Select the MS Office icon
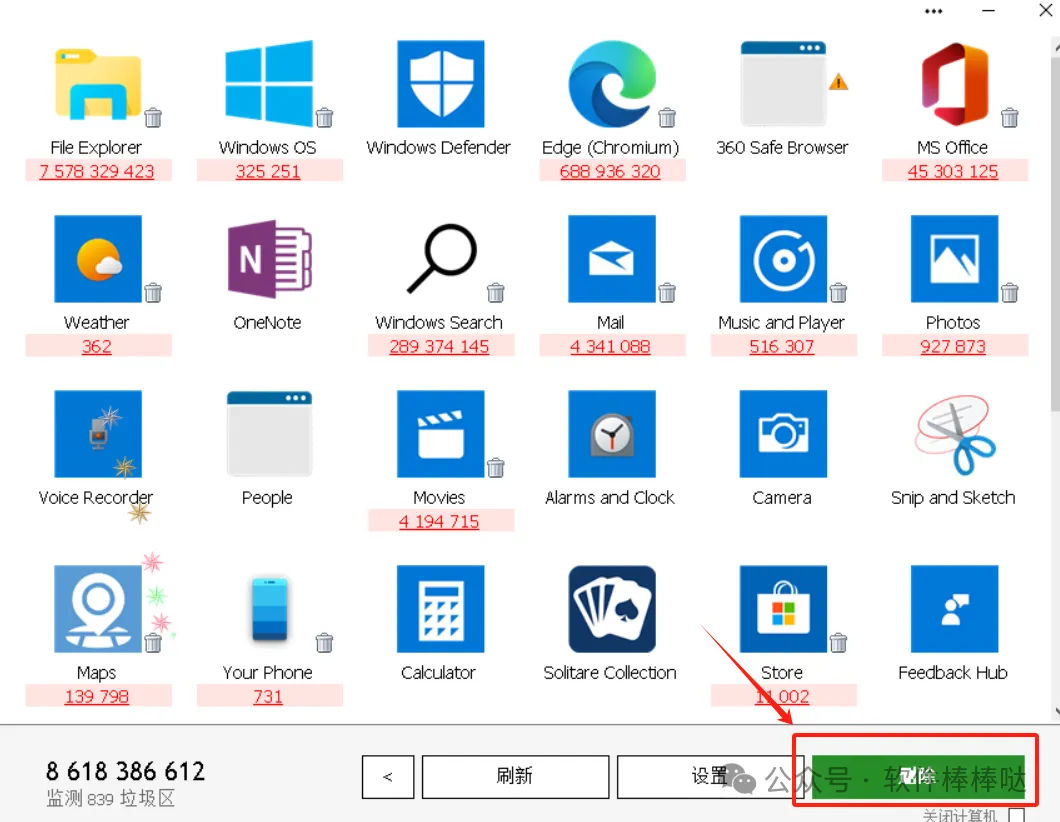The width and height of the screenshot is (1060, 822). pos(955,84)
